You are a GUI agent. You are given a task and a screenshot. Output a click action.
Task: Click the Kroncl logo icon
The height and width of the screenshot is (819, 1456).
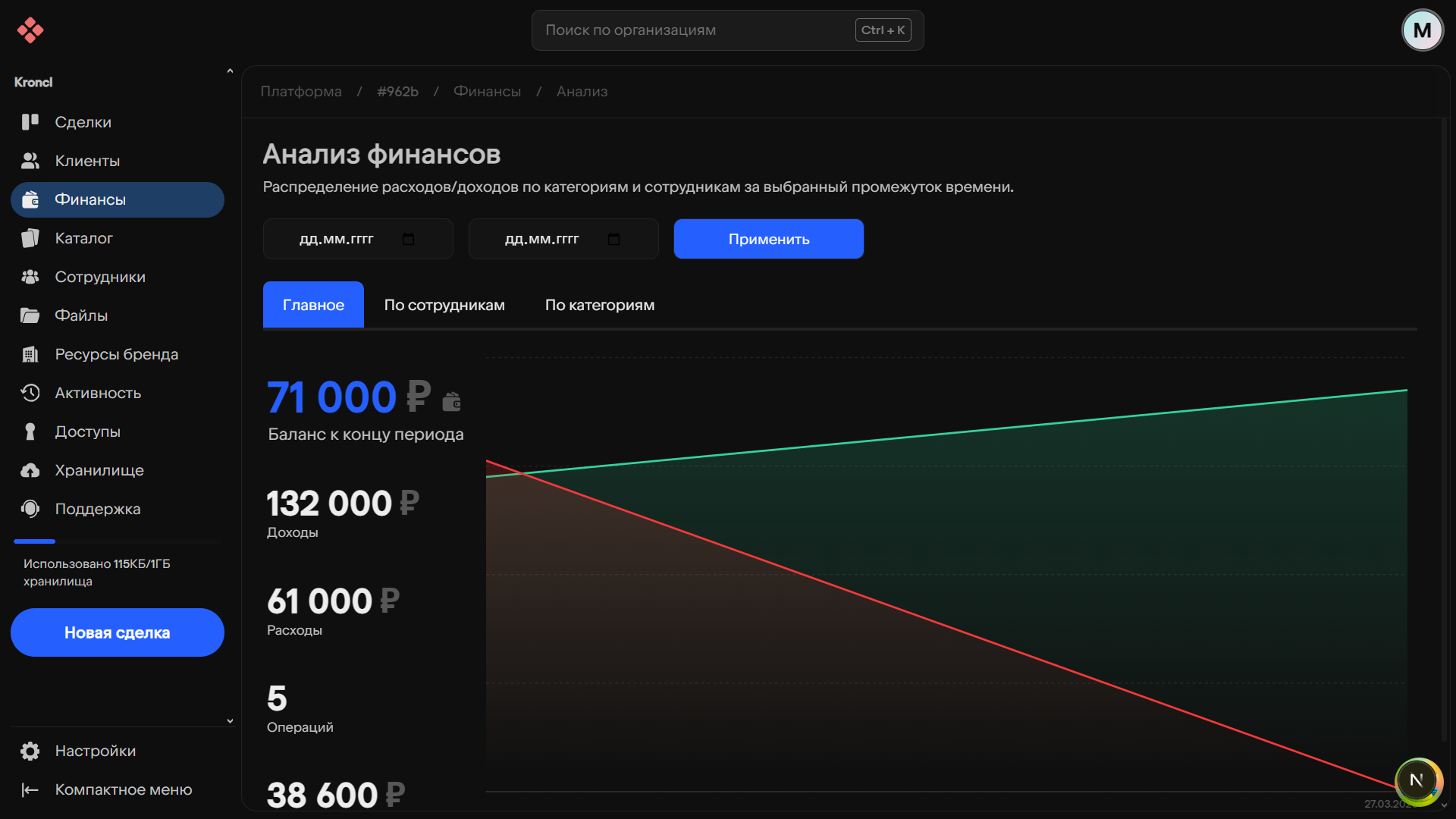coord(30,30)
